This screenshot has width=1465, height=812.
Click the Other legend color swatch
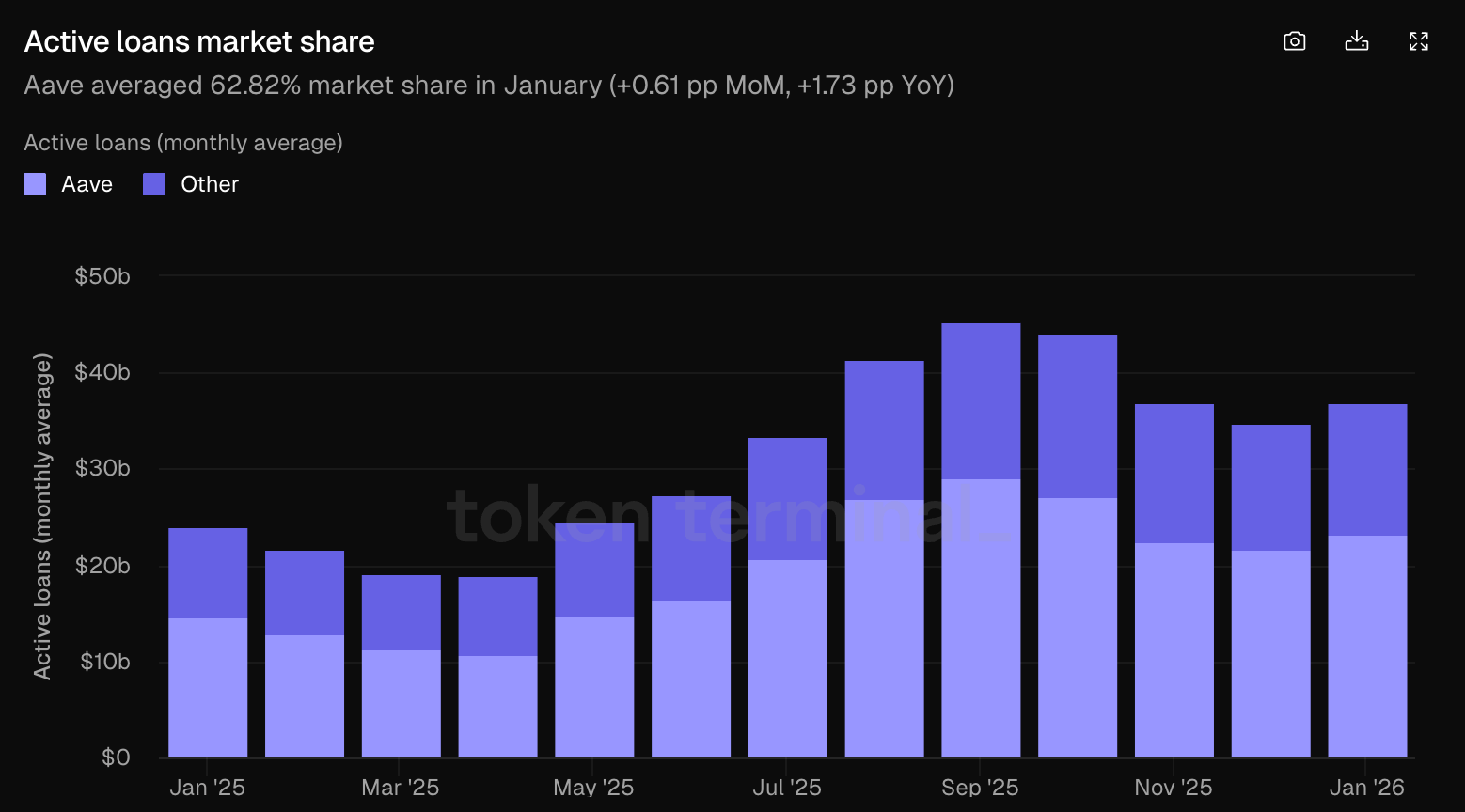pyautogui.click(x=154, y=184)
